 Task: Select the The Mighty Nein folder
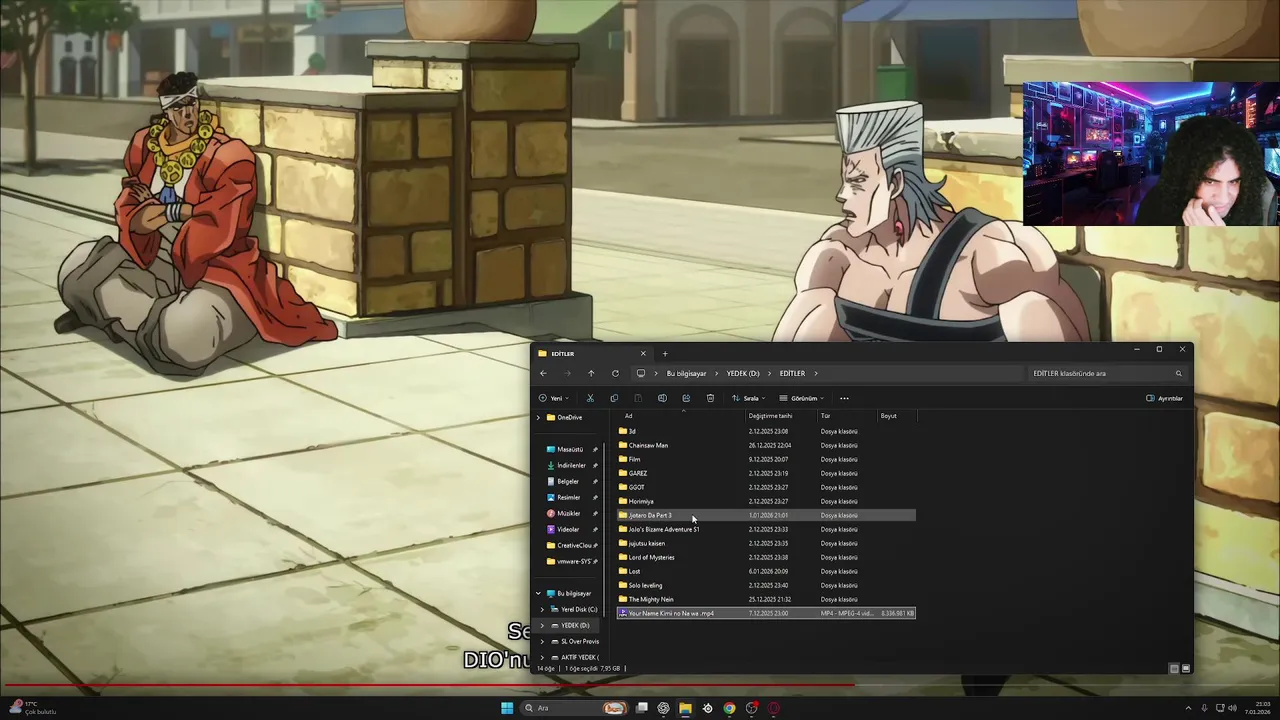[x=766, y=599]
